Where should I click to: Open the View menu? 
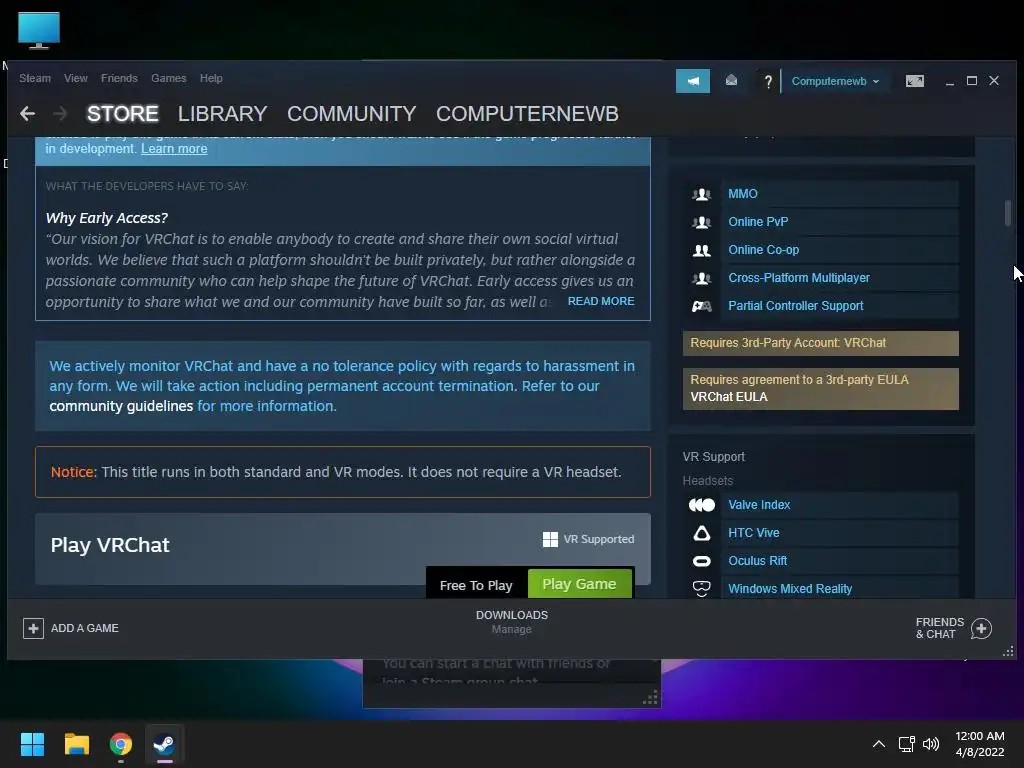[76, 78]
